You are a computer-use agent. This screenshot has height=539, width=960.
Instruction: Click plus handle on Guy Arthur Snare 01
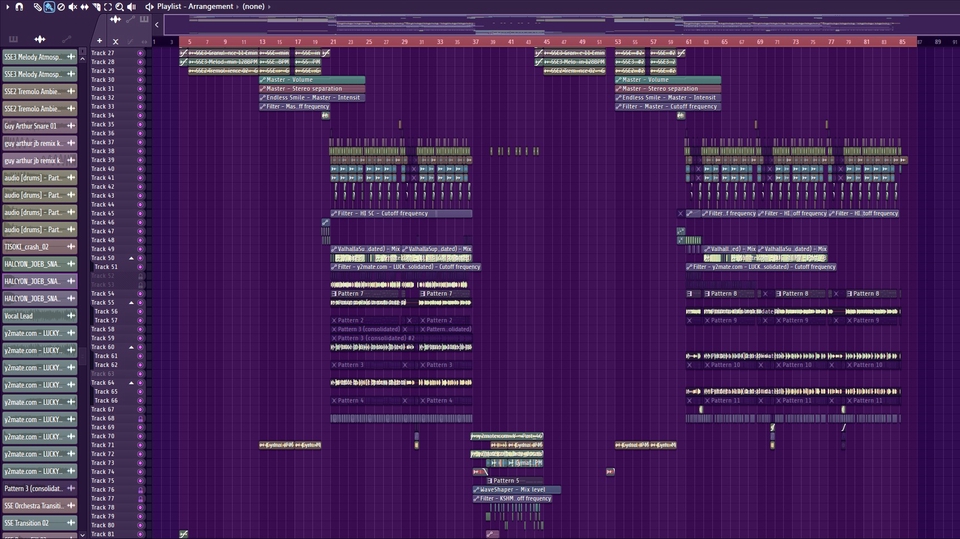[71, 126]
